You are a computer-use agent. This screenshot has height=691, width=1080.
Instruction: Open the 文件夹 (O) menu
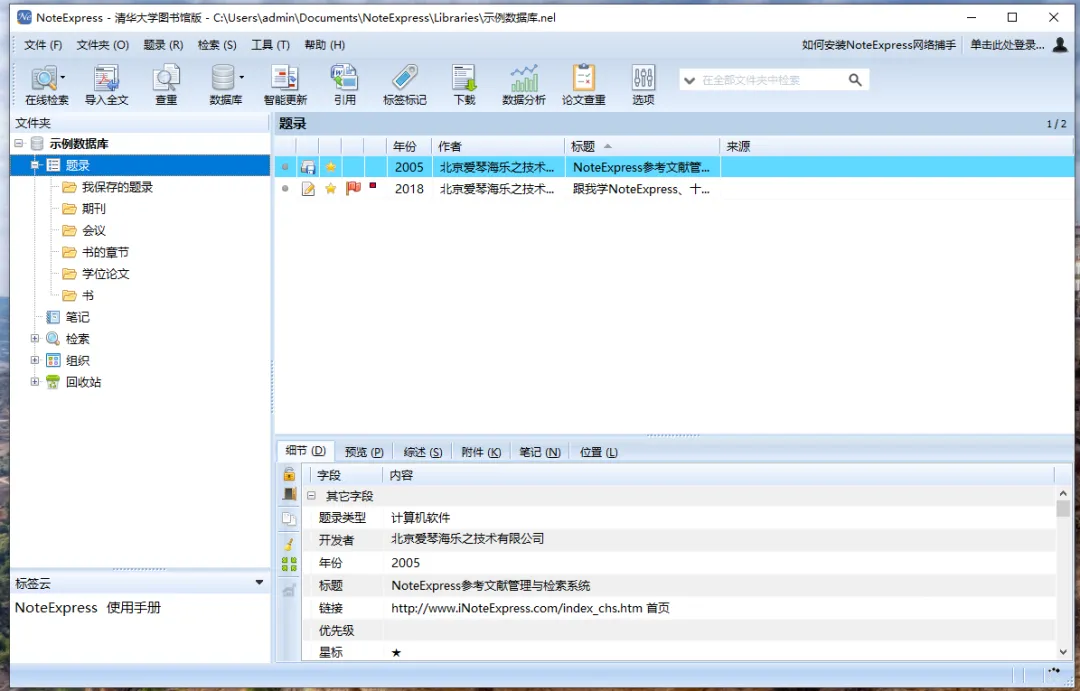pyautogui.click(x=103, y=45)
